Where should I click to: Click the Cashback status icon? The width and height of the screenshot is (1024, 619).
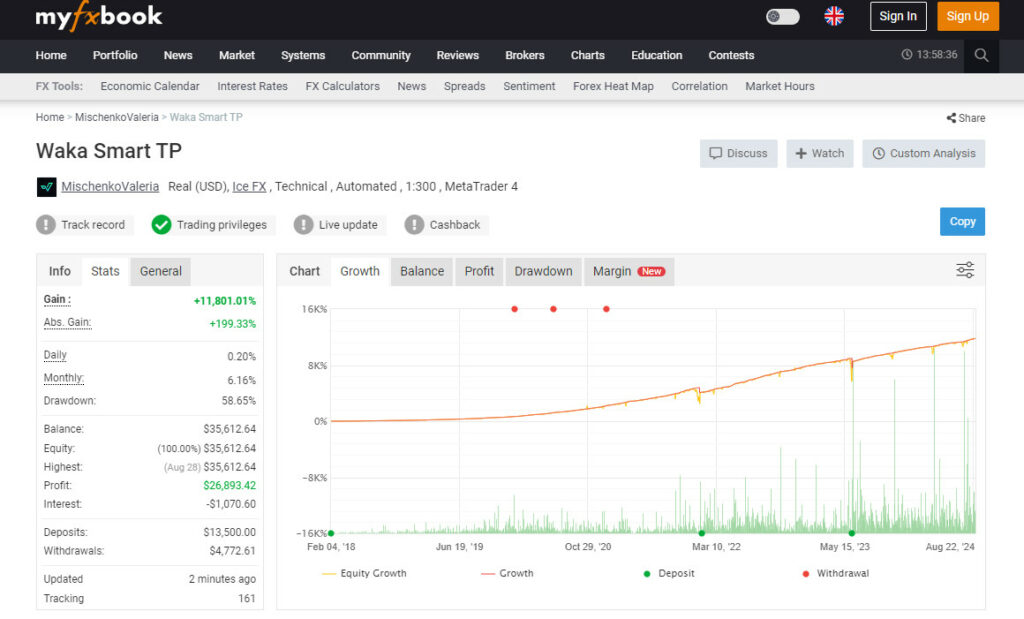click(x=414, y=225)
